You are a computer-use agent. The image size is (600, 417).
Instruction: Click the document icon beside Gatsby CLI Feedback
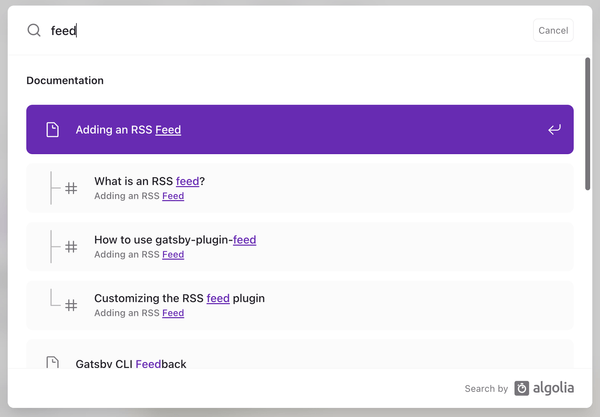52,362
